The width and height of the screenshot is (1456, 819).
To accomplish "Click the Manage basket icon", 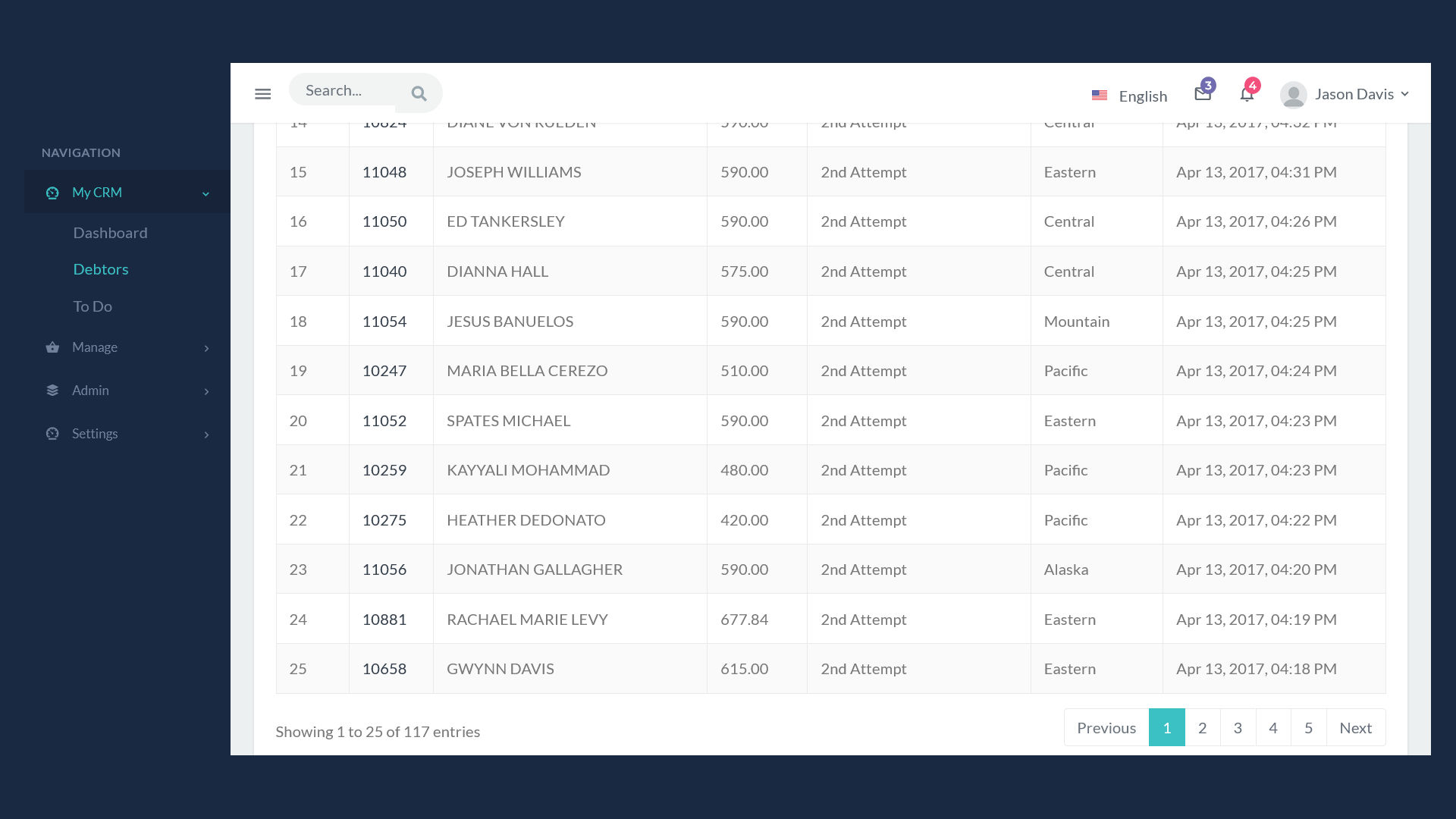I will click(52, 347).
